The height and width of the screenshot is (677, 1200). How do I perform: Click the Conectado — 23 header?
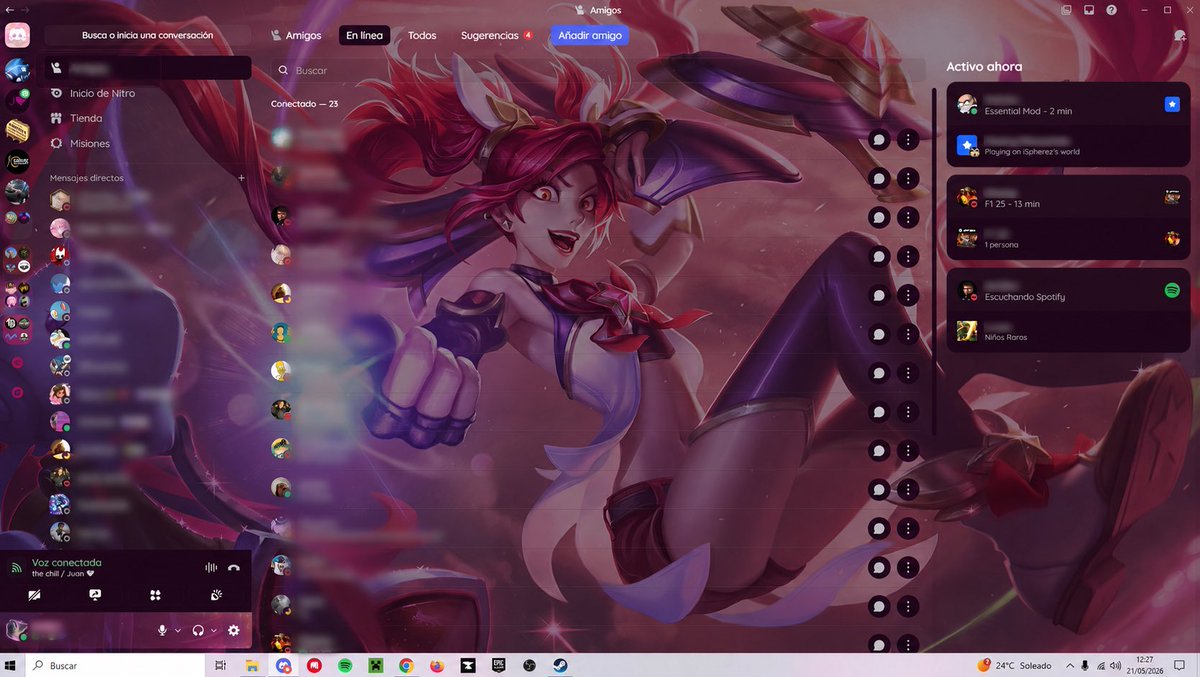pos(304,104)
